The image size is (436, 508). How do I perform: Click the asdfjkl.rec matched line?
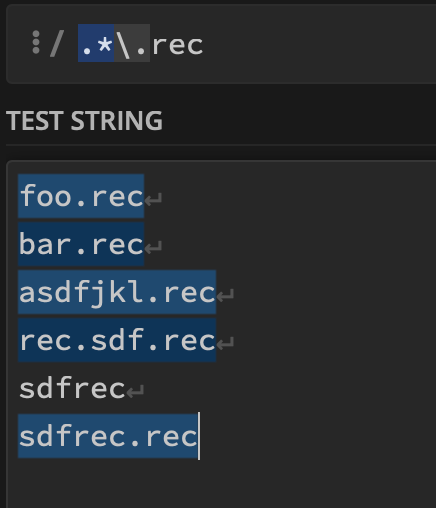117,292
